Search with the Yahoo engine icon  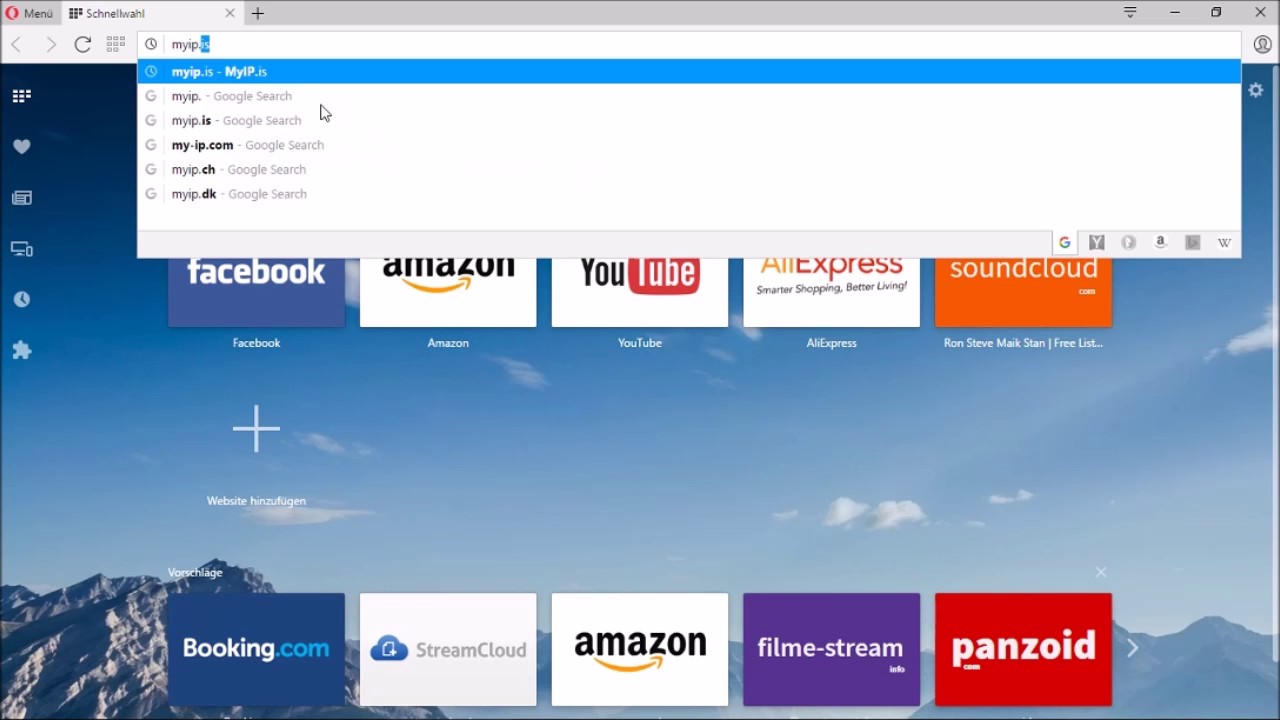click(1097, 243)
